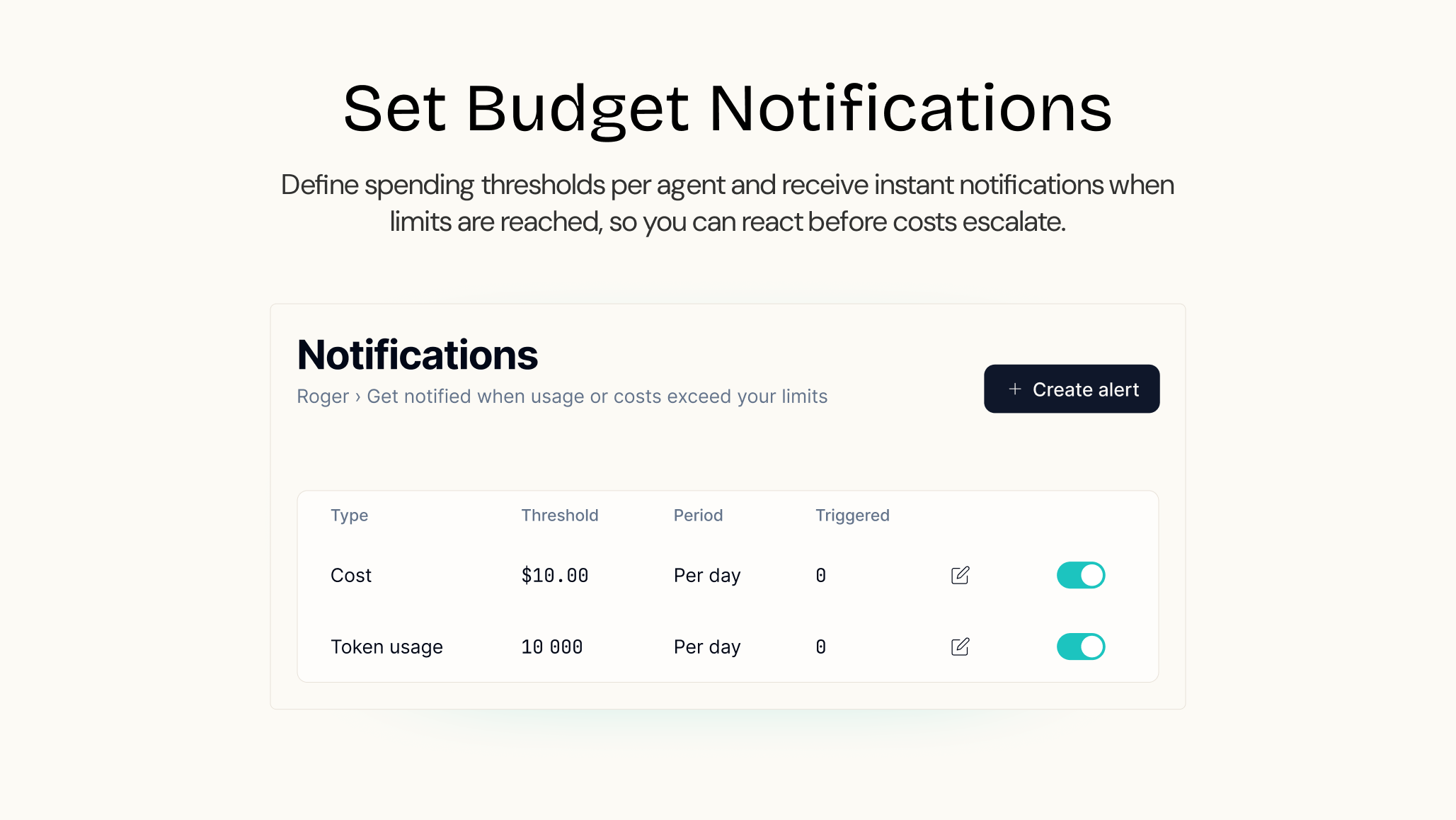Image resolution: width=1456 pixels, height=820 pixels.
Task: Expand the Roger breadcrumb navigation
Action: click(322, 397)
